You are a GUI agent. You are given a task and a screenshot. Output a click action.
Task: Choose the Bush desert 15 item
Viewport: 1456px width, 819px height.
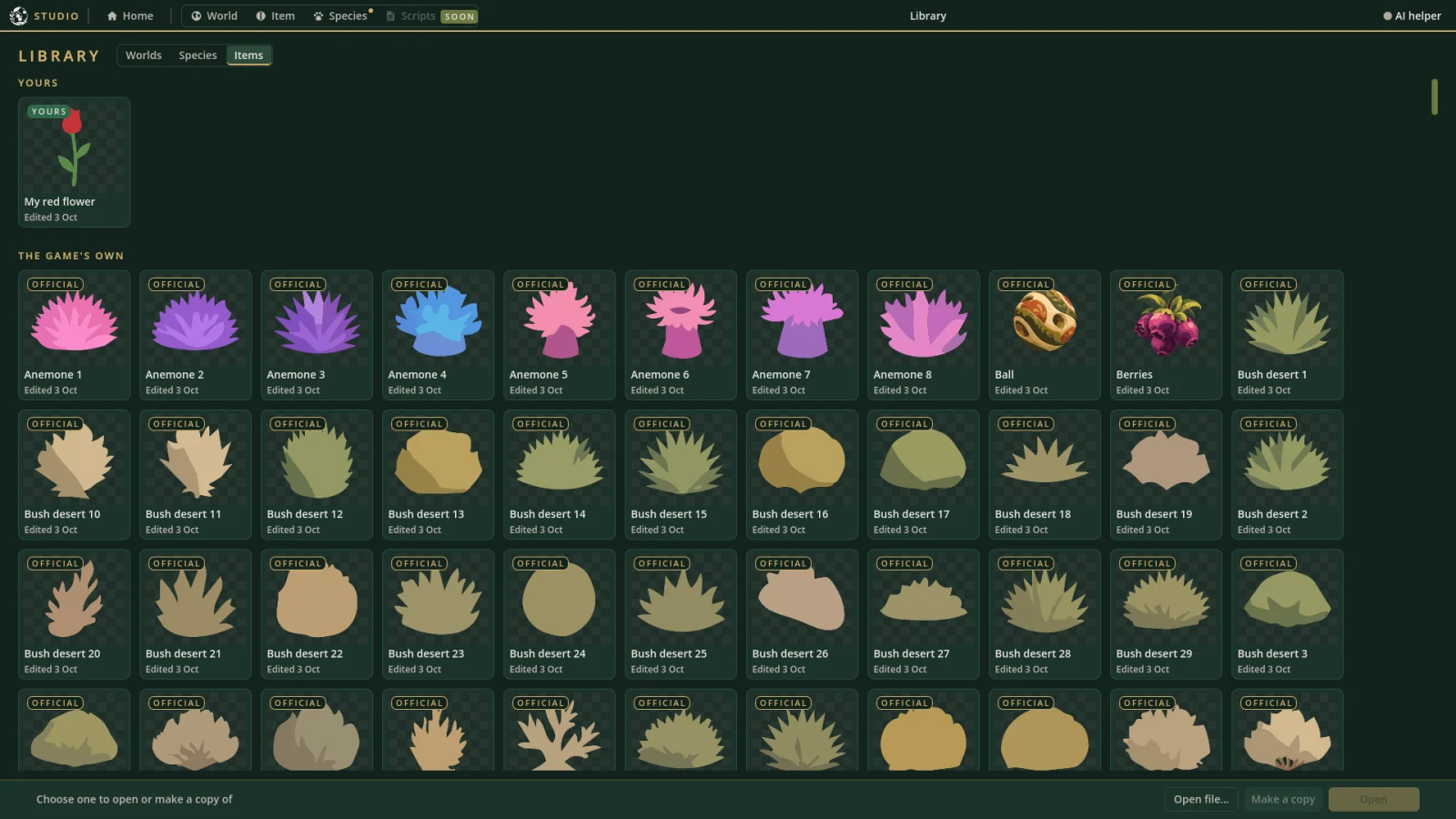[681, 474]
